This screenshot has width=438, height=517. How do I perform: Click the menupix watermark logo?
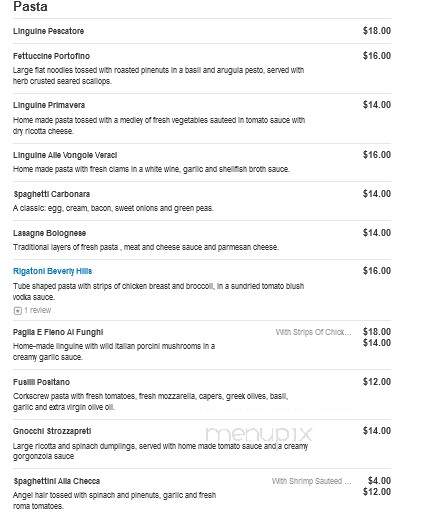[x=259, y=434]
